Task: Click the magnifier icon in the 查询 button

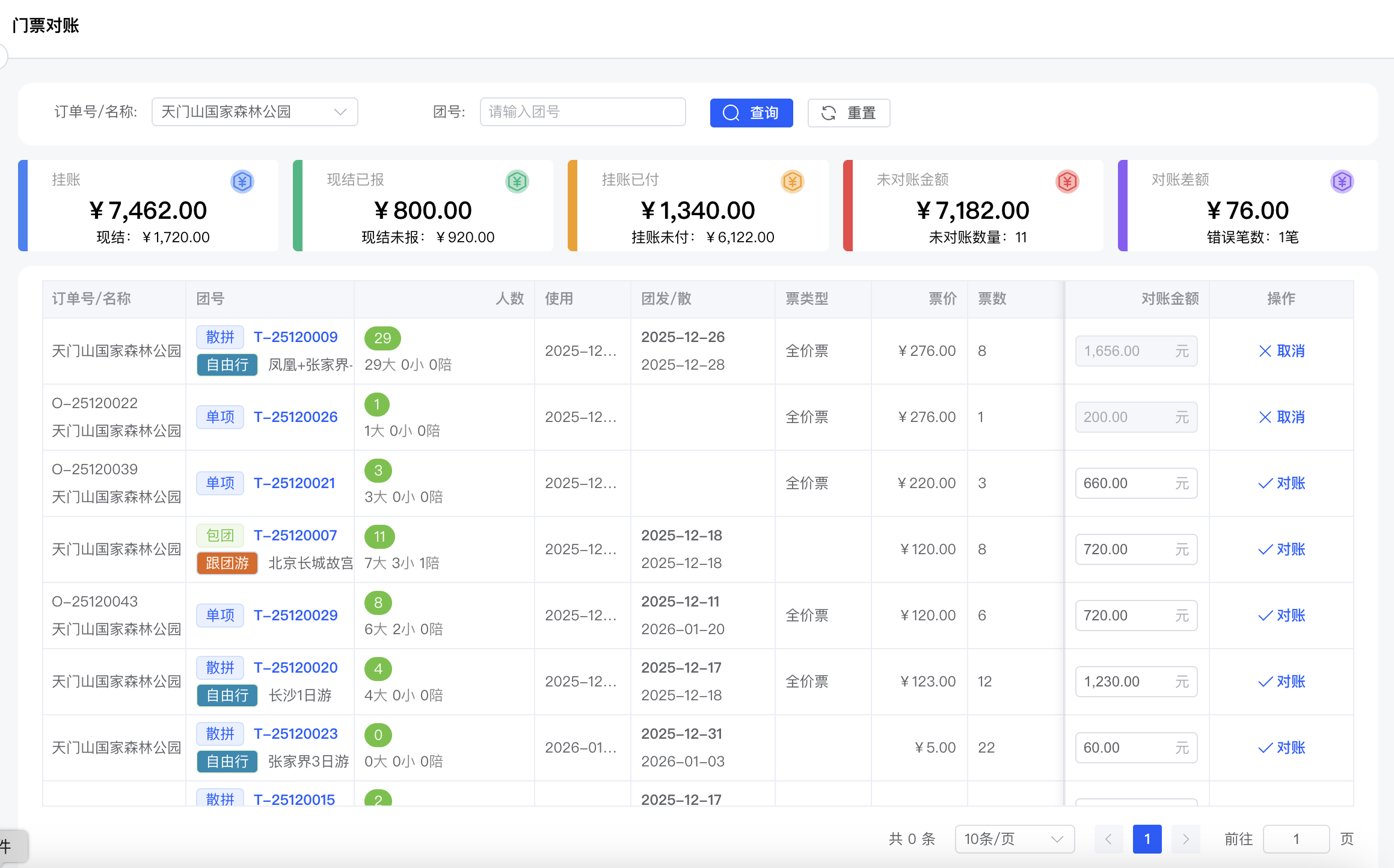Action: click(731, 112)
